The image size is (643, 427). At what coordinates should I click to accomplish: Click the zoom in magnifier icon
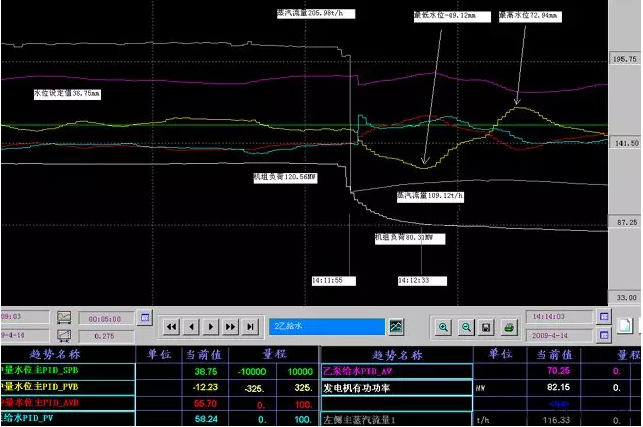click(444, 326)
